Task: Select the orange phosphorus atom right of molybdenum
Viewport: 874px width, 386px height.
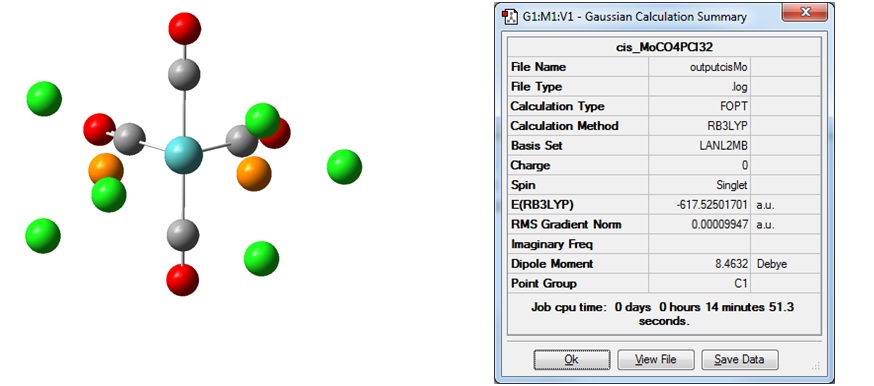Action: (x=254, y=174)
